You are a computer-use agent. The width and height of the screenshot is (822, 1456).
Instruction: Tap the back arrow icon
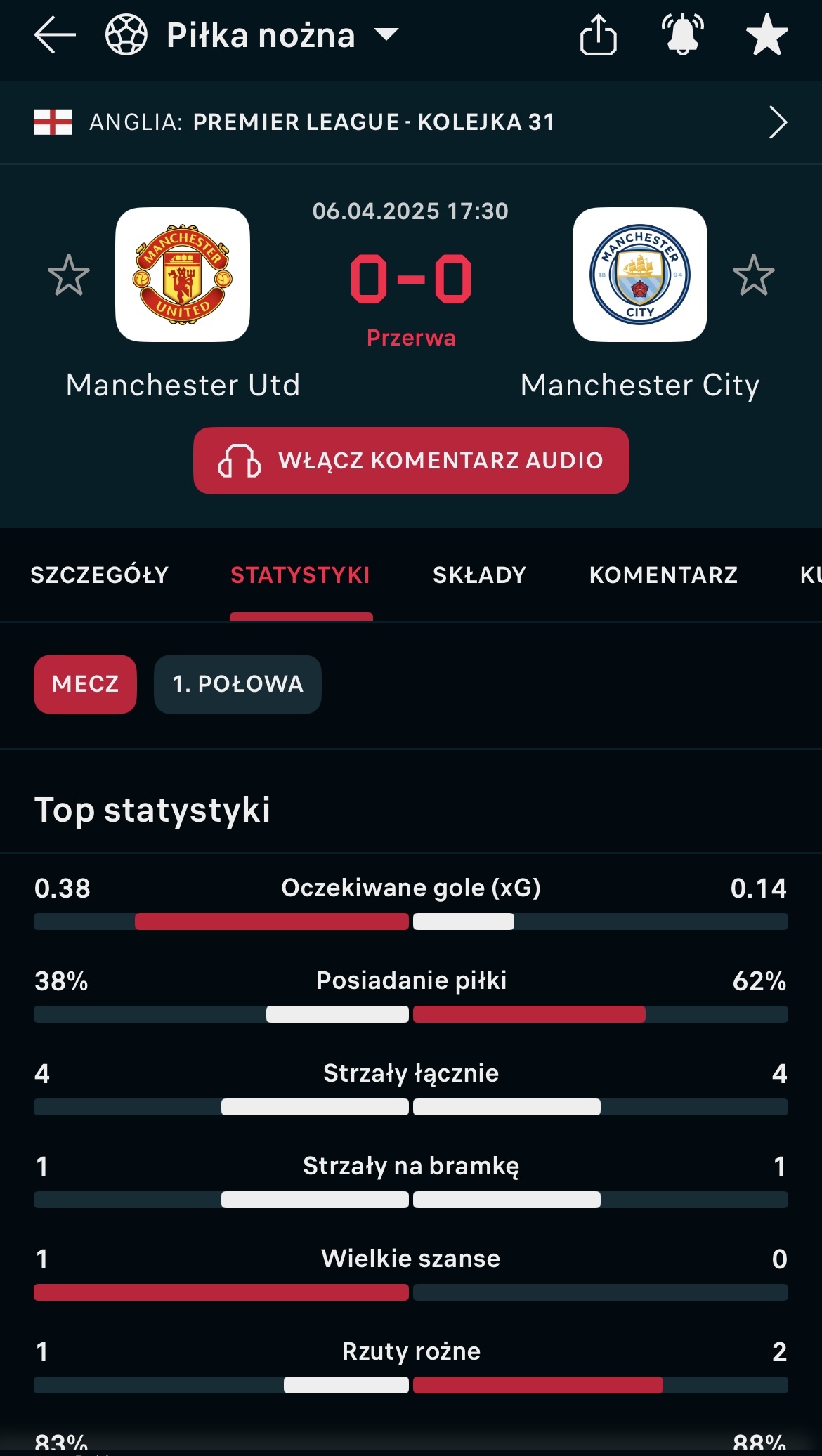click(54, 35)
